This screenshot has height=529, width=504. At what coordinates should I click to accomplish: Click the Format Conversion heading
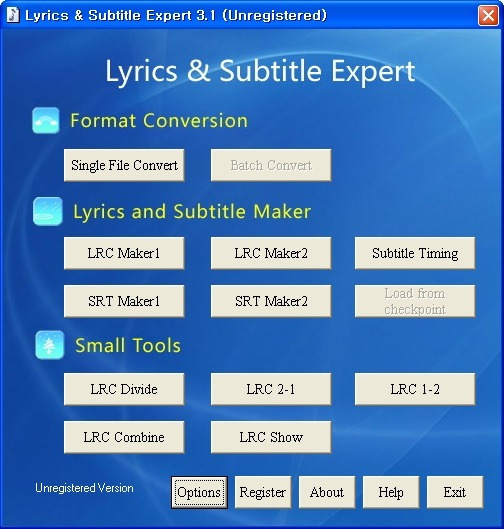(159, 120)
